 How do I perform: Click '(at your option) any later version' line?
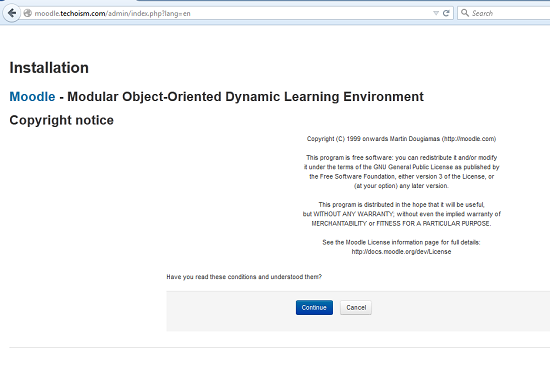coord(401,186)
